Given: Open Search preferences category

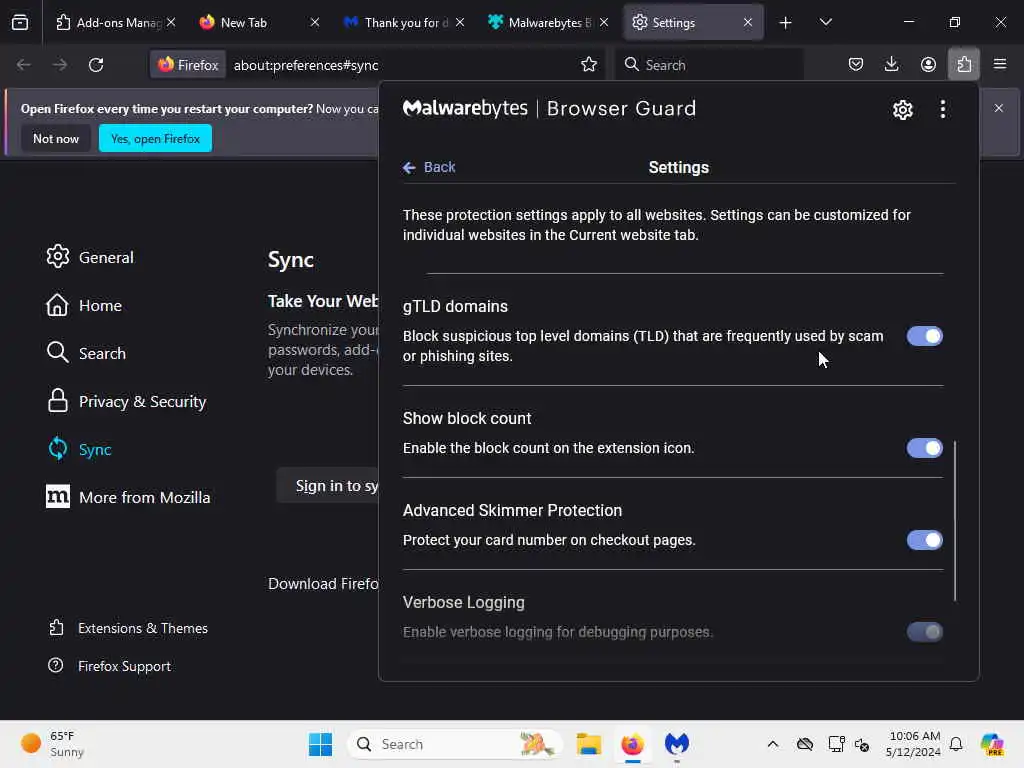Looking at the screenshot, I should [86, 353].
